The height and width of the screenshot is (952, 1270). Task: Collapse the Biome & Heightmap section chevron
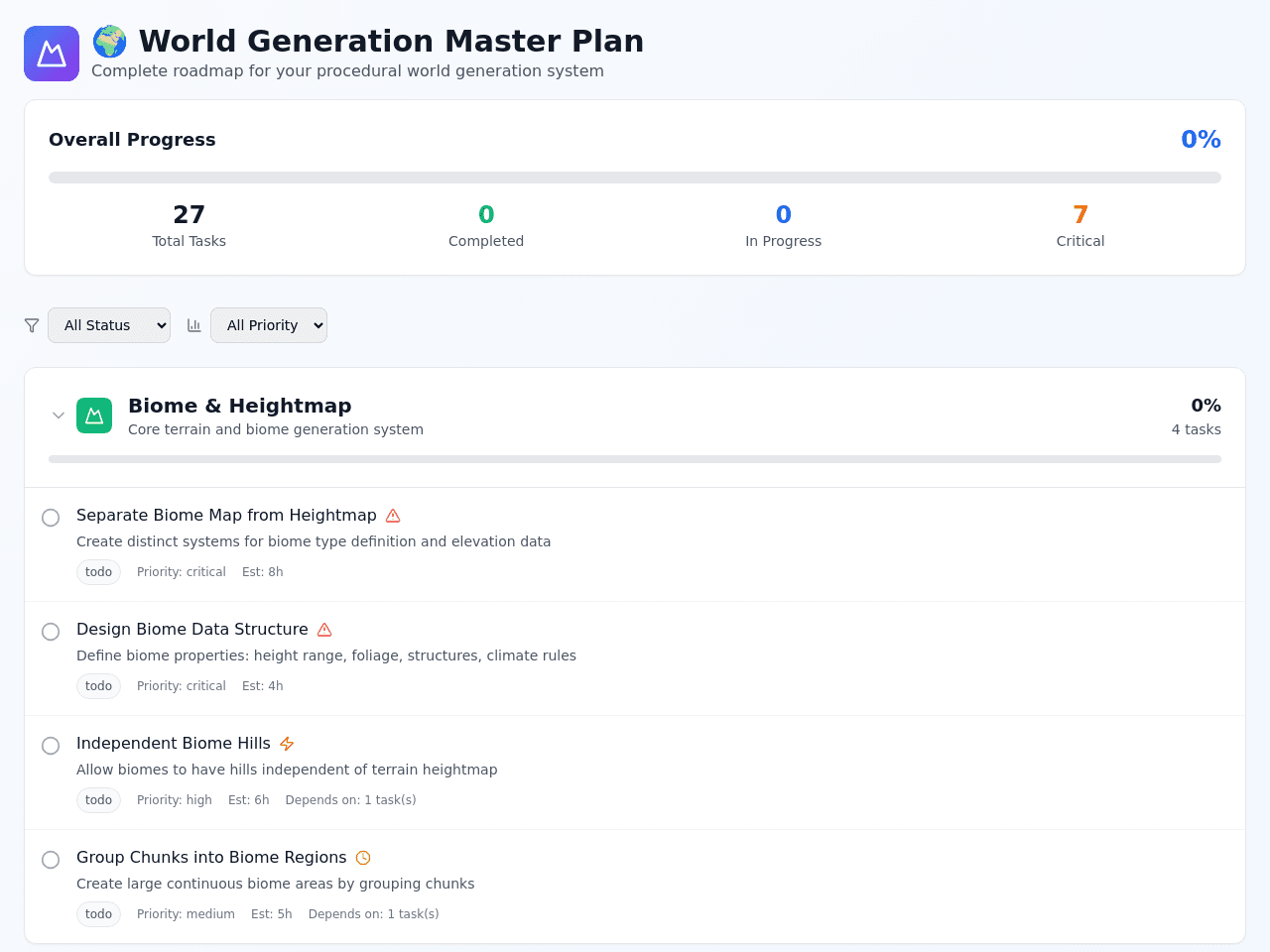tap(59, 416)
